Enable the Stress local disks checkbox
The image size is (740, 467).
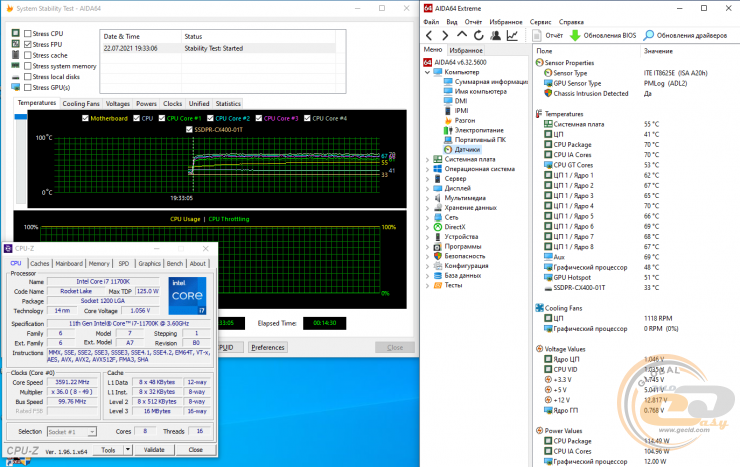(x=28, y=77)
